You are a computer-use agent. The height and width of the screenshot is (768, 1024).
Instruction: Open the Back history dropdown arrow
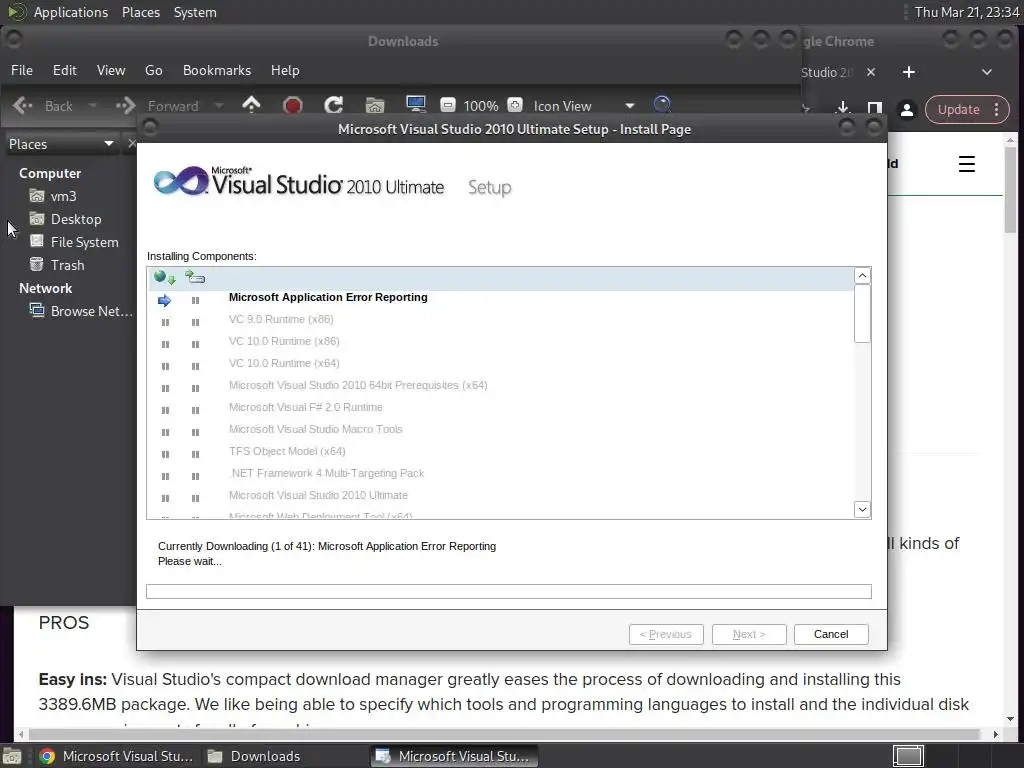coord(92,106)
